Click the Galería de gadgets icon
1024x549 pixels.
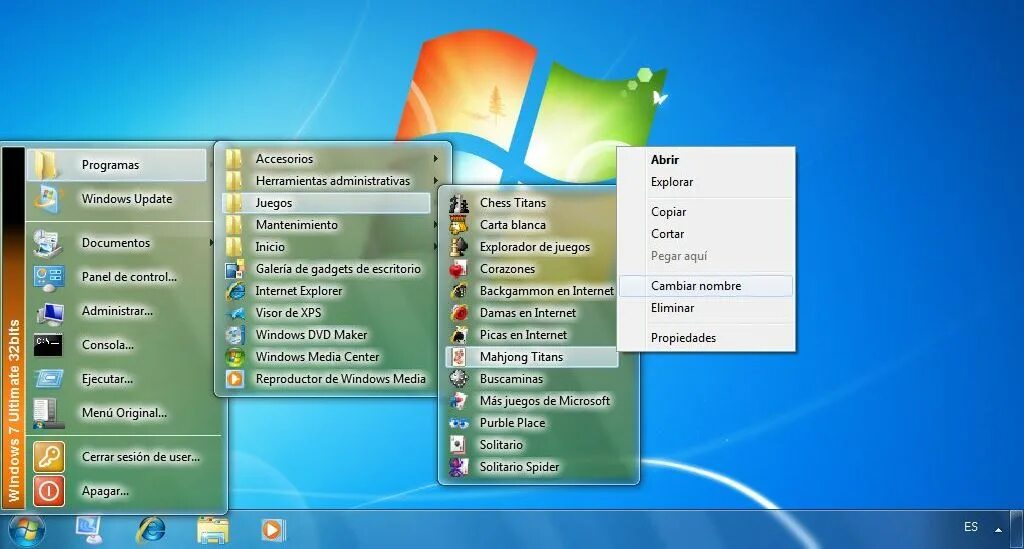235,269
